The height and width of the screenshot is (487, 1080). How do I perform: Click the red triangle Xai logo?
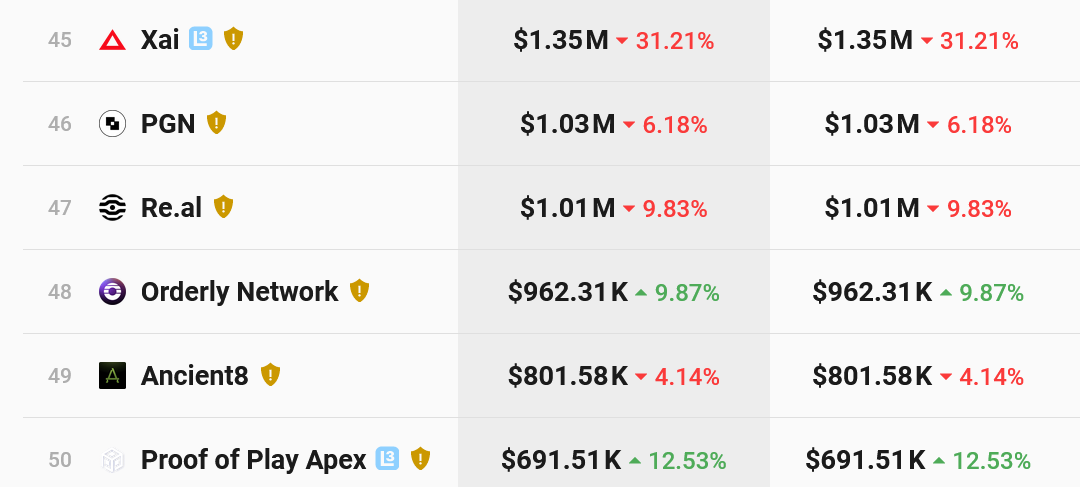112,40
